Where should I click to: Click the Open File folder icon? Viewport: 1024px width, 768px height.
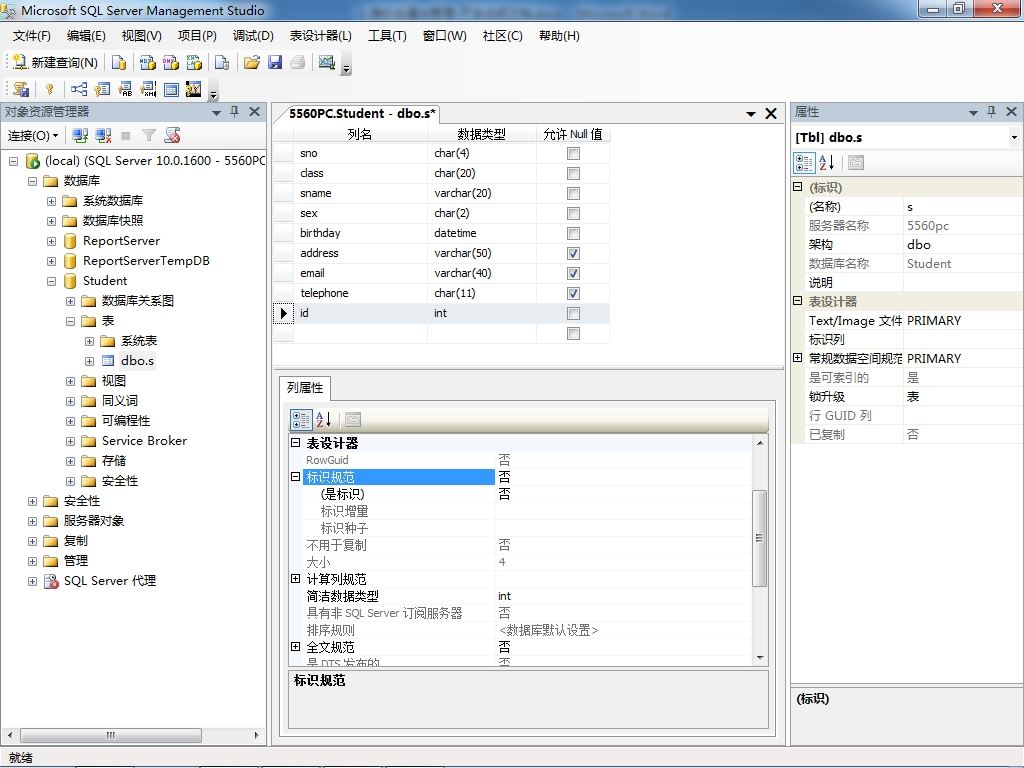click(251, 62)
